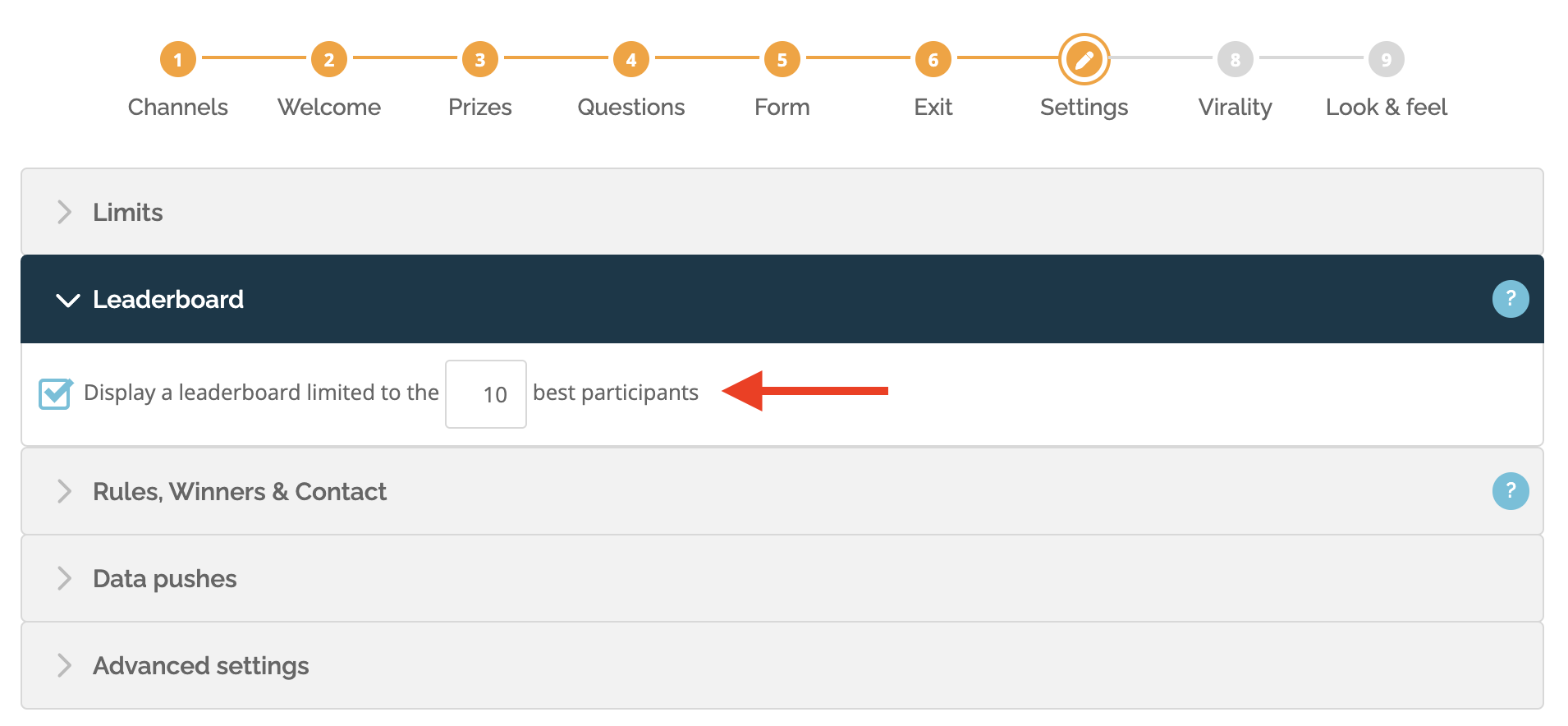Uncheck the display leaderboard checkbox
Image resolution: width=1568 pixels, height=726 pixels.
[55, 393]
